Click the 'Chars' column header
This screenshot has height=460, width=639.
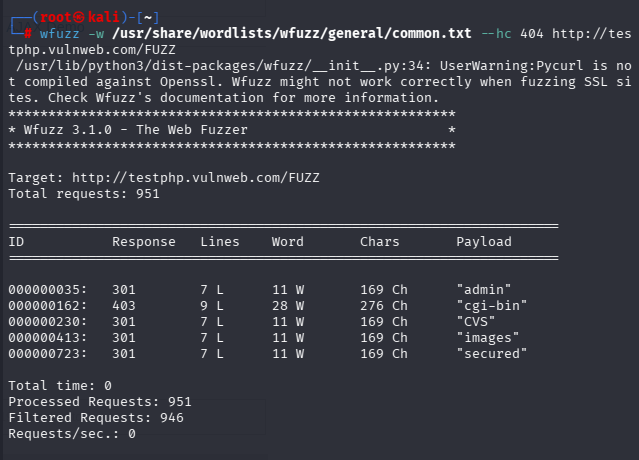coord(379,242)
